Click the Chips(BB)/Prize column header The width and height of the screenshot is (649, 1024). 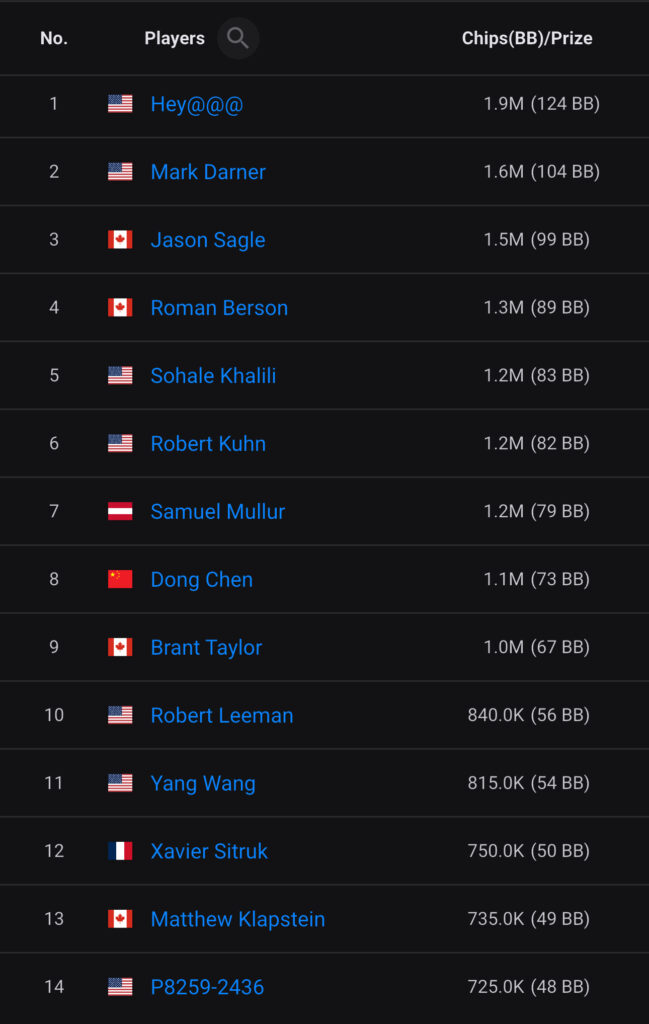pos(527,39)
